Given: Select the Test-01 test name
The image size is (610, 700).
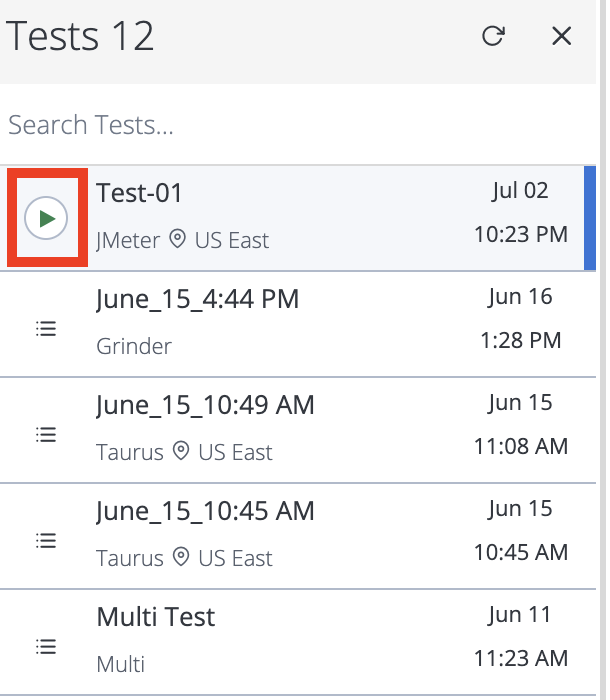Looking at the screenshot, I should 139,193.
